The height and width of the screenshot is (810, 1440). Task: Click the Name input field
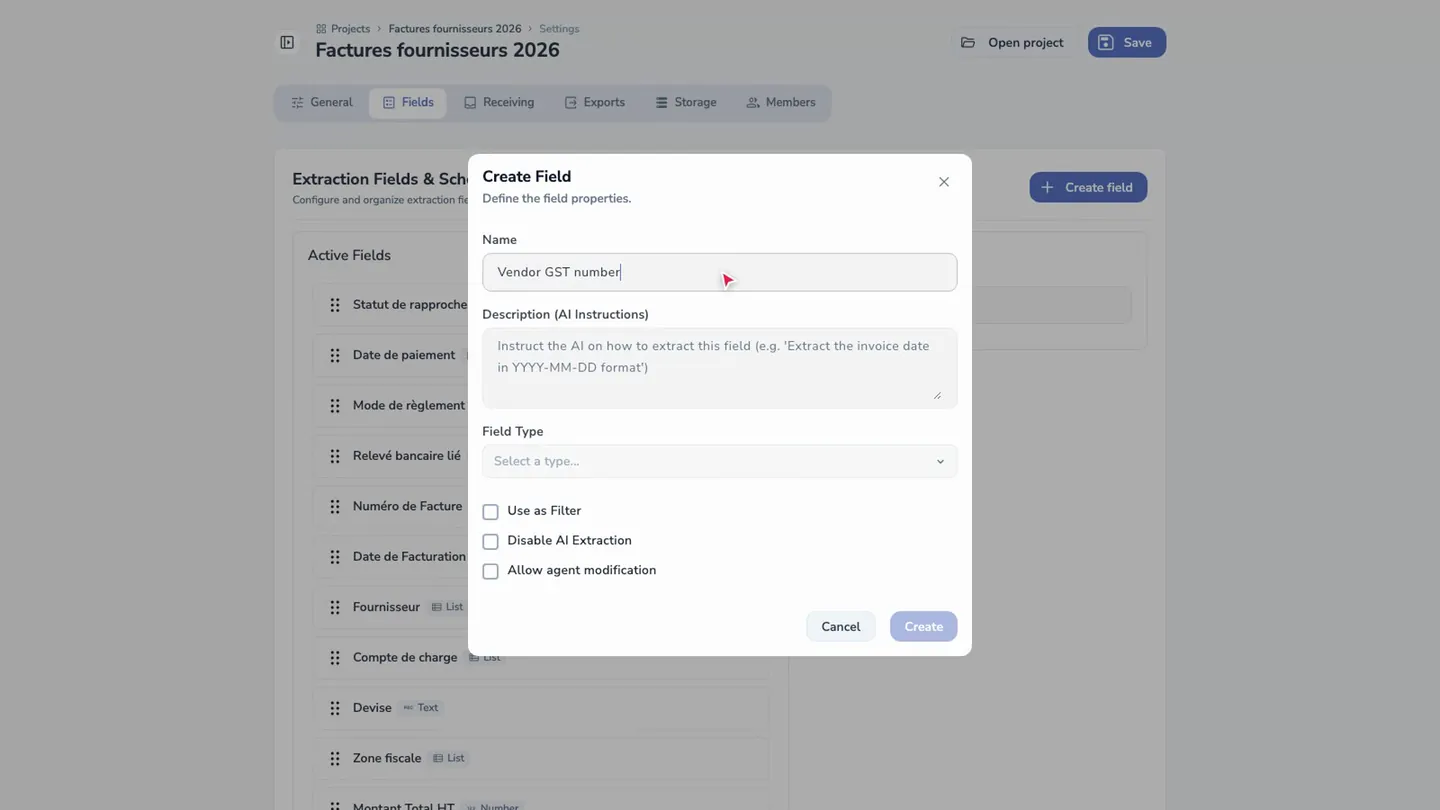[x=720, y=272]
